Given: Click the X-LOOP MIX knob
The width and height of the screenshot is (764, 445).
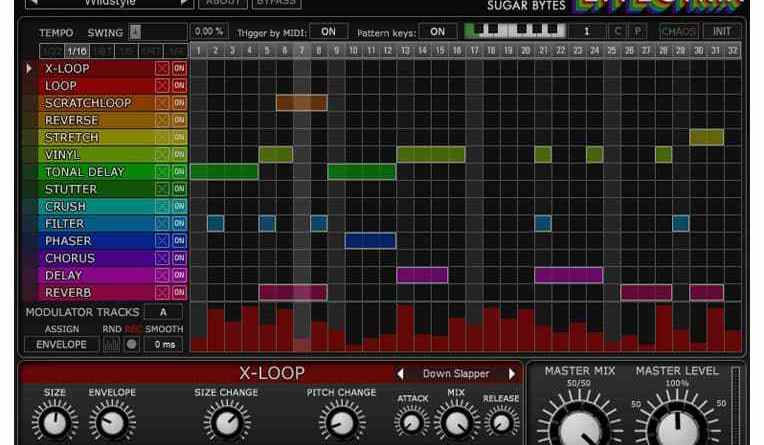Looking at the screenshot, I should point(457,423).
